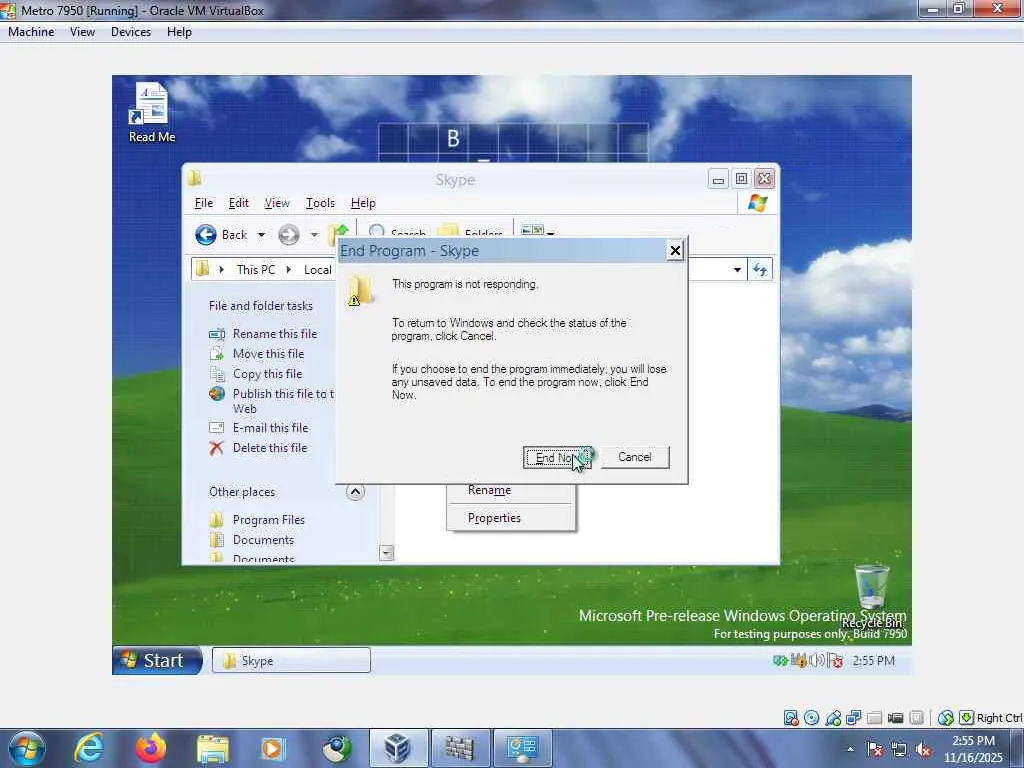Click the guest Start button

coord(157,660)
